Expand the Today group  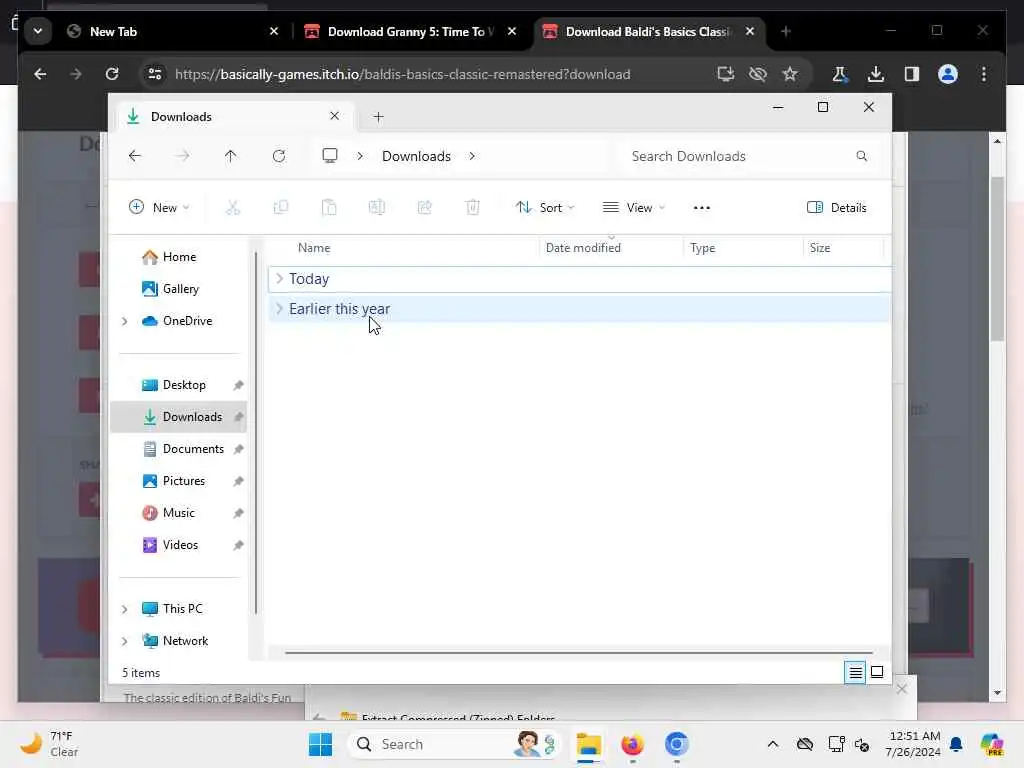(x=280, y=279)
